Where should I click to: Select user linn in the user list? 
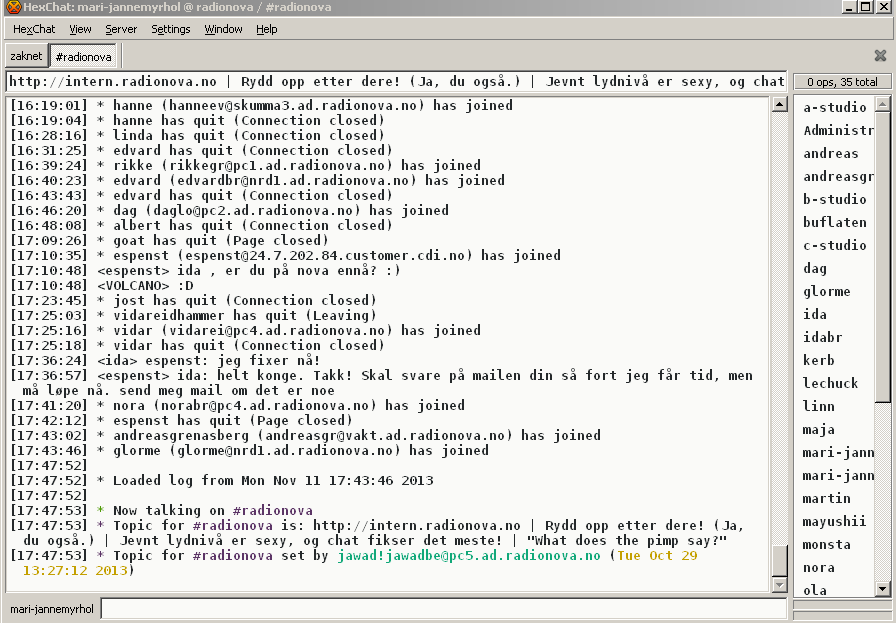click(835, 406)
